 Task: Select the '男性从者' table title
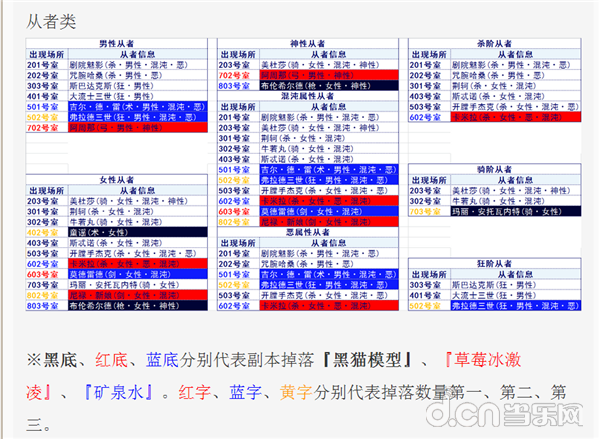[117, 44]
